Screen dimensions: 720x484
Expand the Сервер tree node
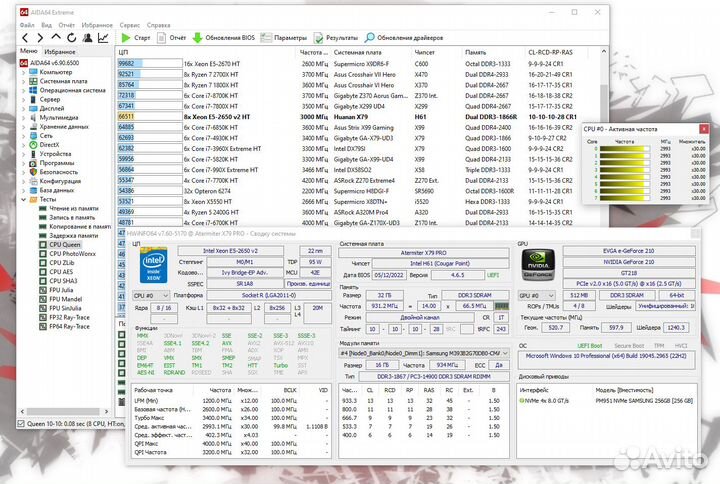tap(24, 99)
